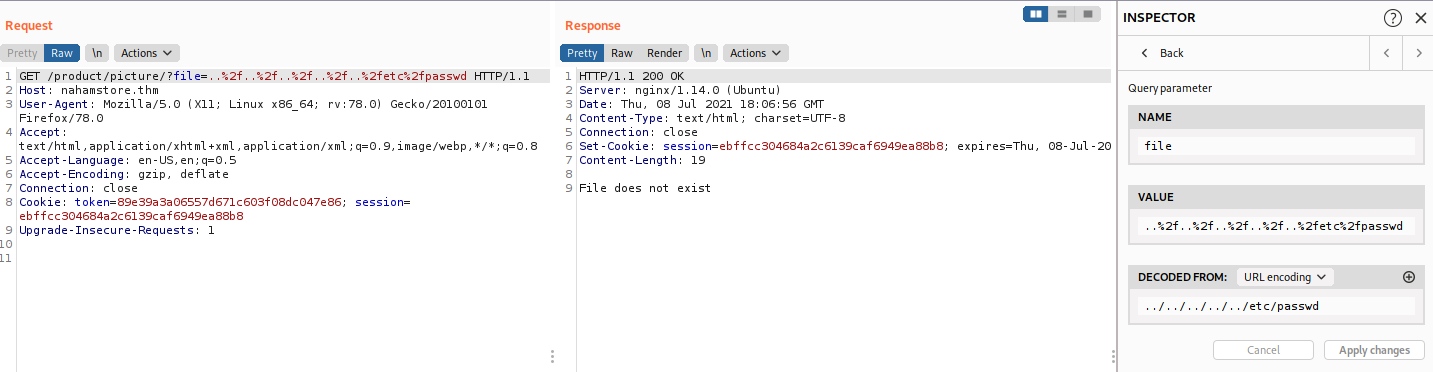Edit the VALUE field with encoded path
Screen dimensions: 1433x372
tap(1276, 226)
